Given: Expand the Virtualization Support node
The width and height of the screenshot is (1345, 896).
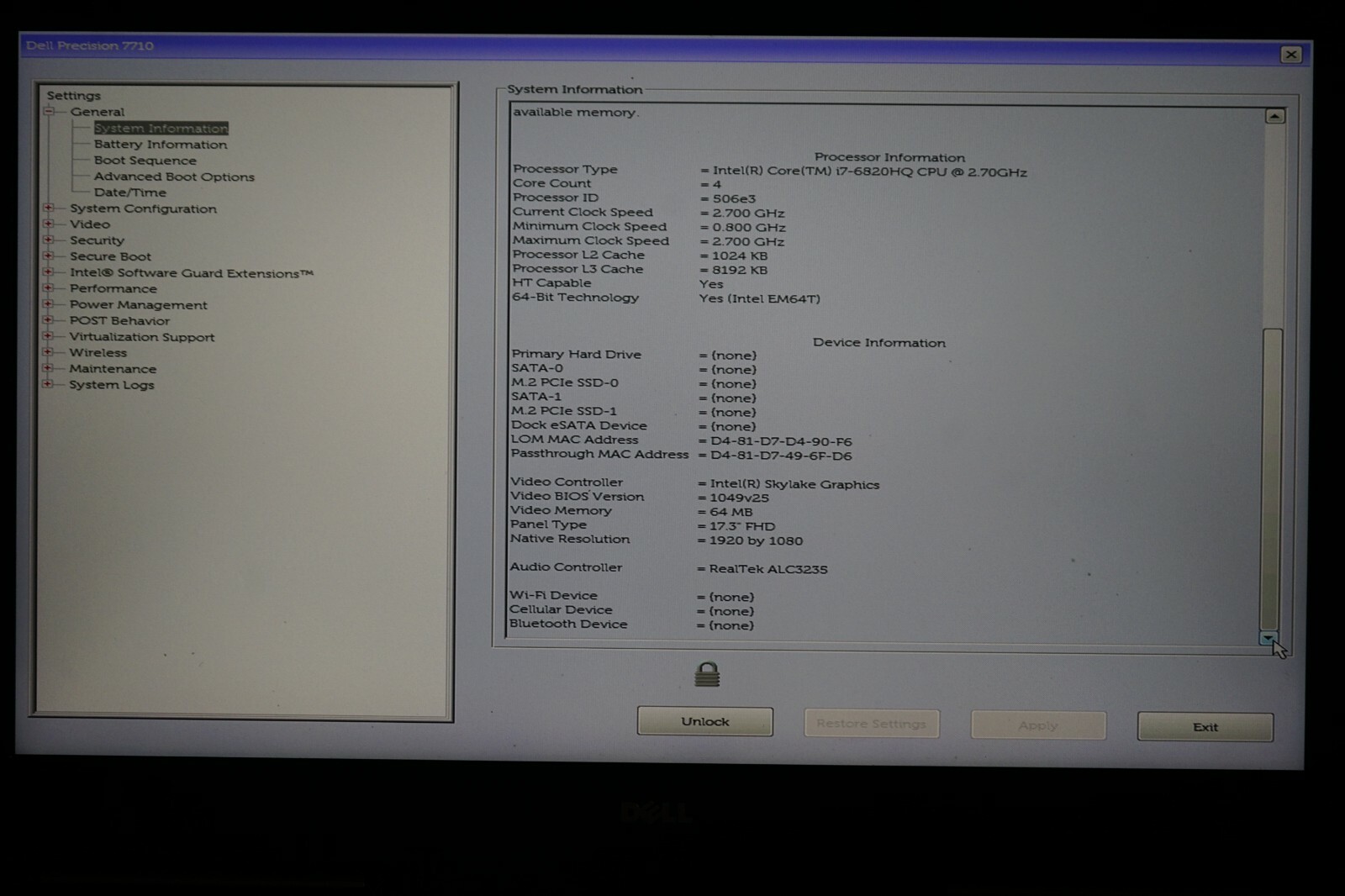Looking at the screenshot, I should (49, 336).
